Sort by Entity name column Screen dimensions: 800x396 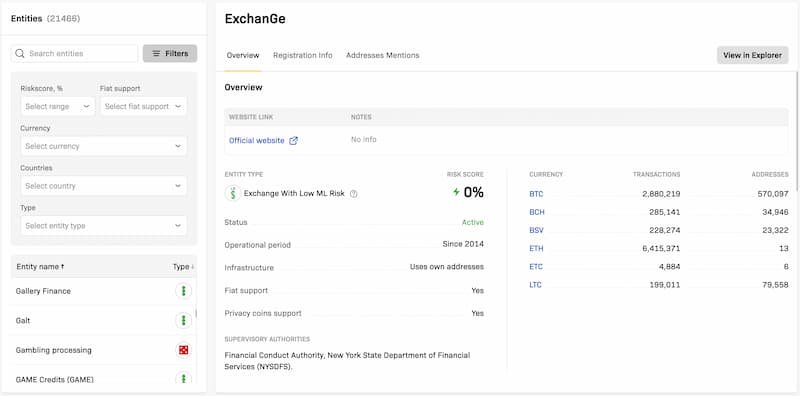pos(40,267)
